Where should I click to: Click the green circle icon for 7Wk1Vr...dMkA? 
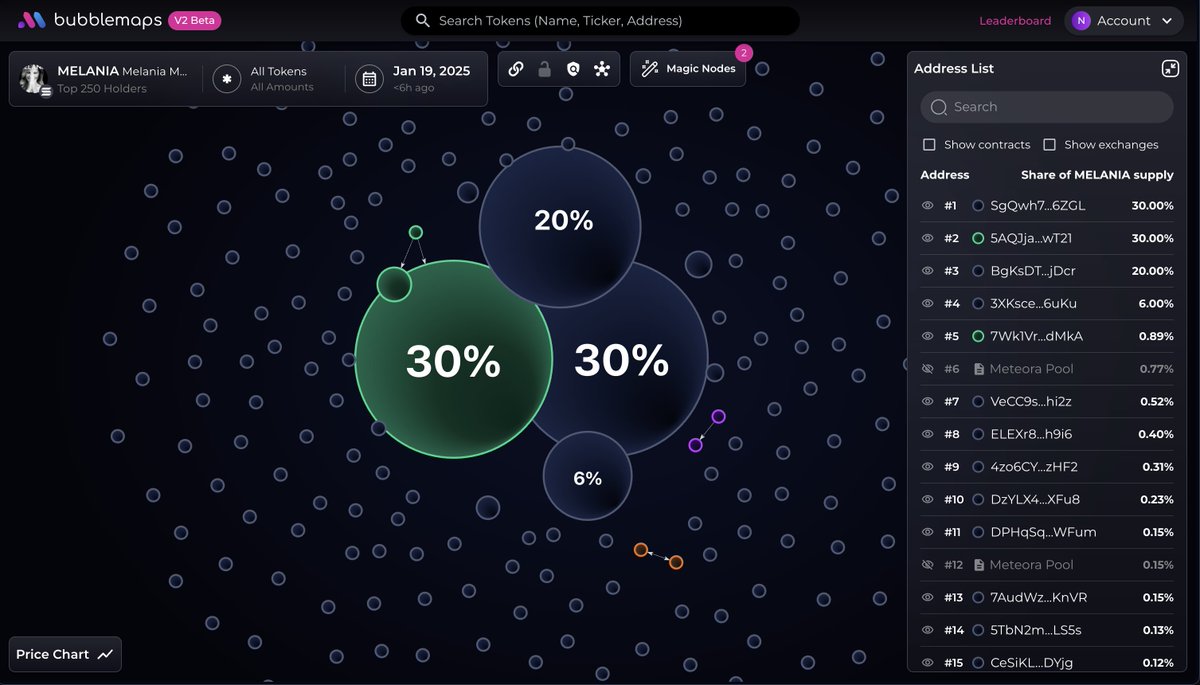(x=978, y=336)
